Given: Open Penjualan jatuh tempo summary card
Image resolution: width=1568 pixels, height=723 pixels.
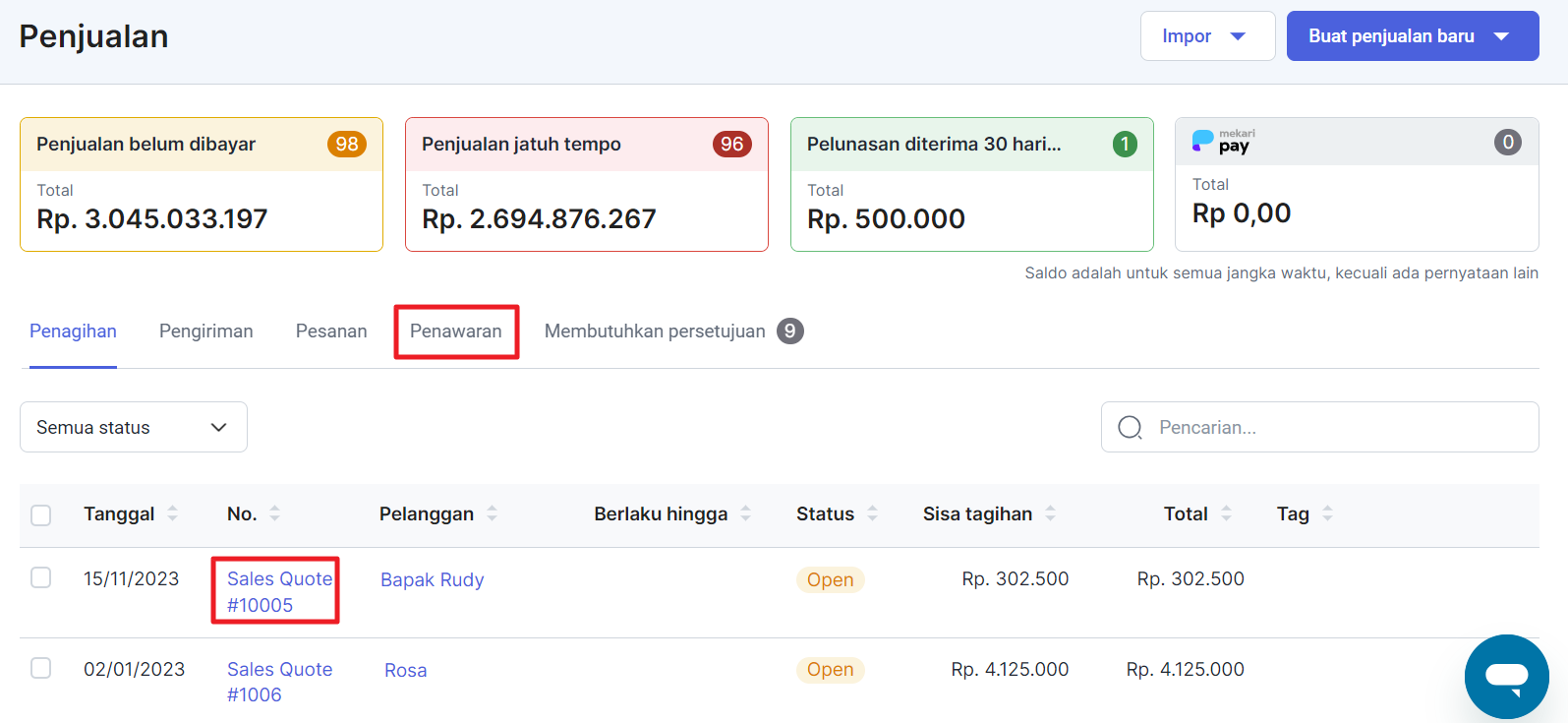Looking at the screenshot, I should pos(586,185).
